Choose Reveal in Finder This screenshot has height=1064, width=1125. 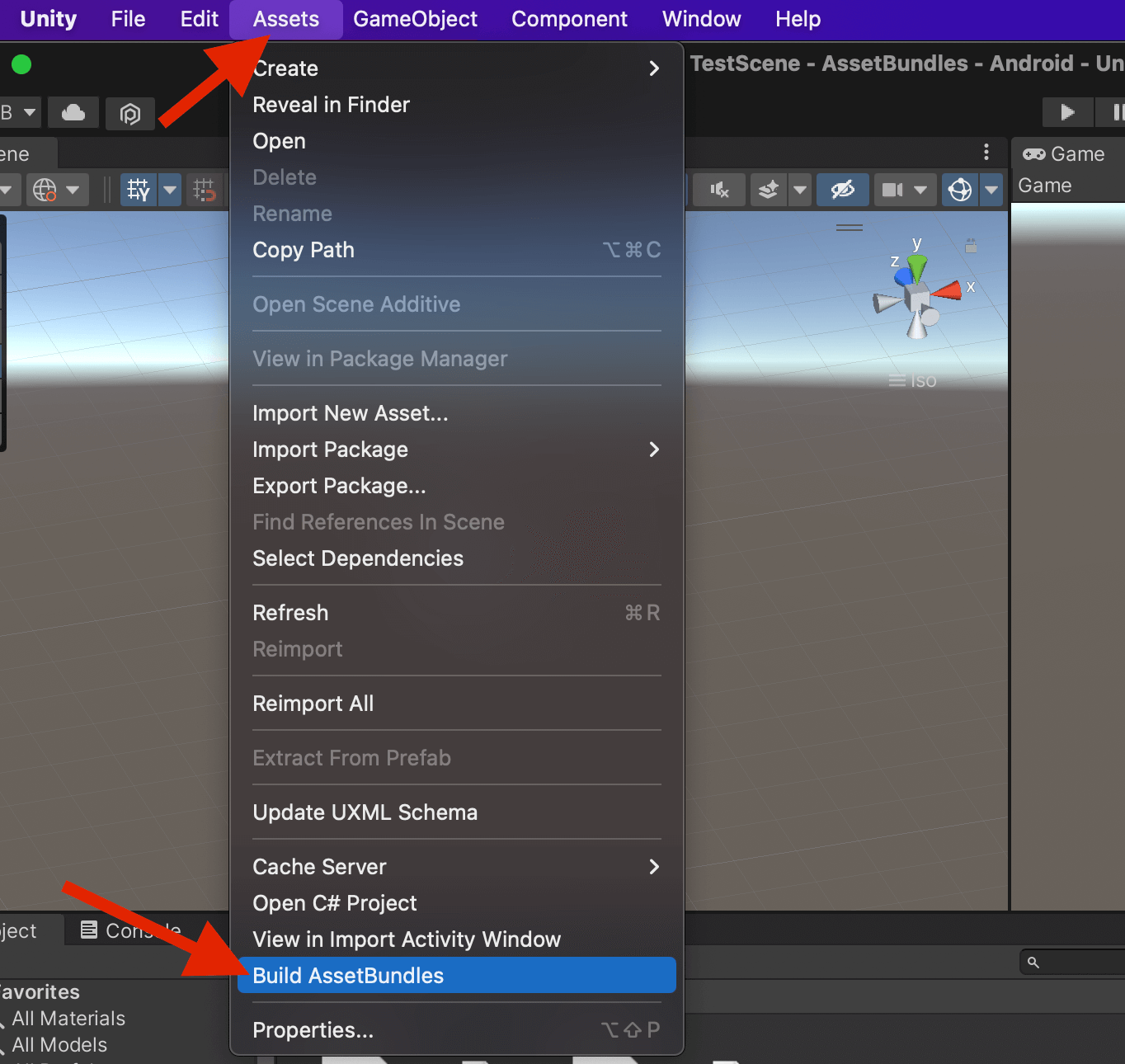tap(457, 105)
